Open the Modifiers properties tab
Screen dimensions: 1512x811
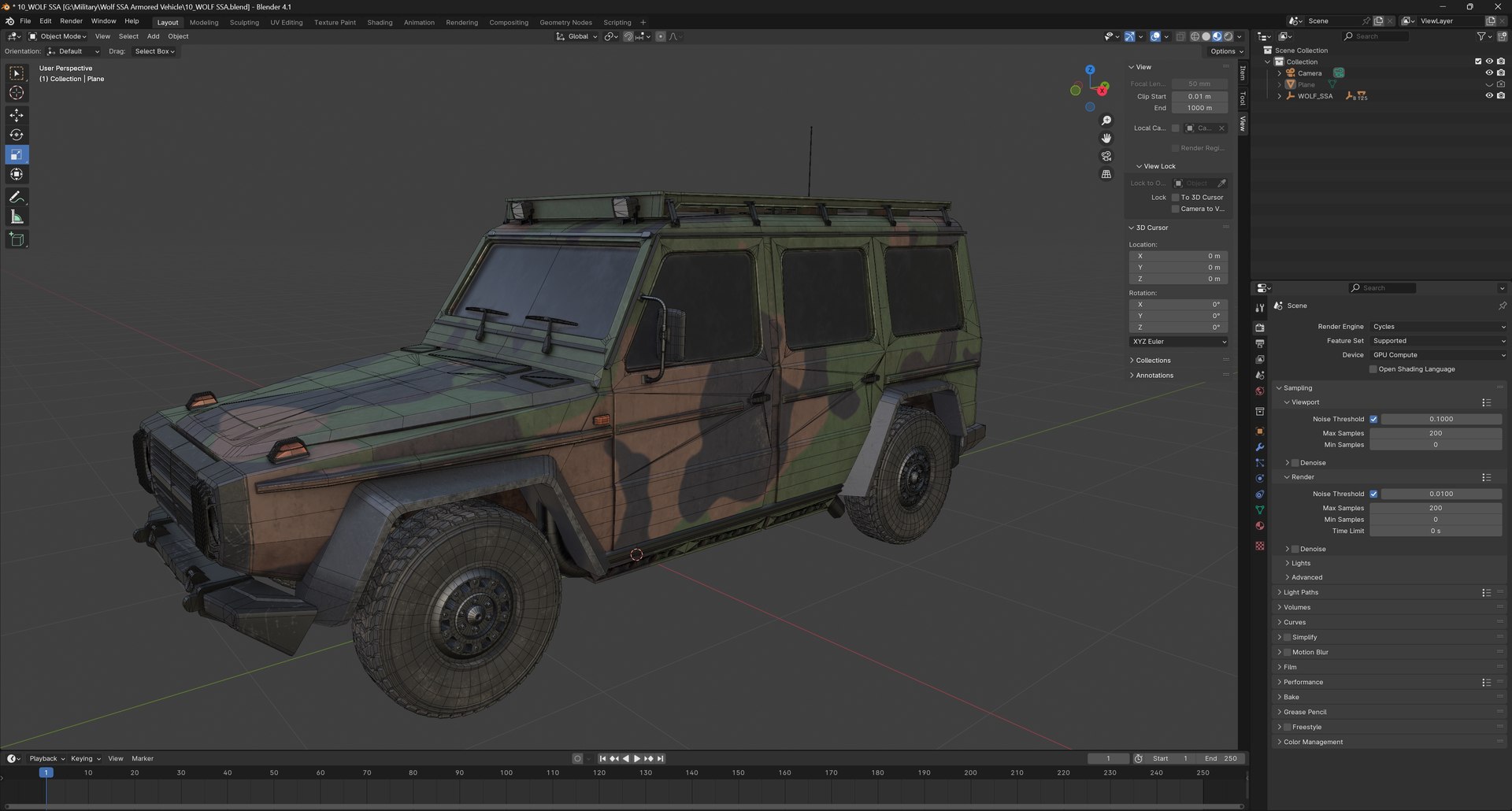(x=1259, y=447)
